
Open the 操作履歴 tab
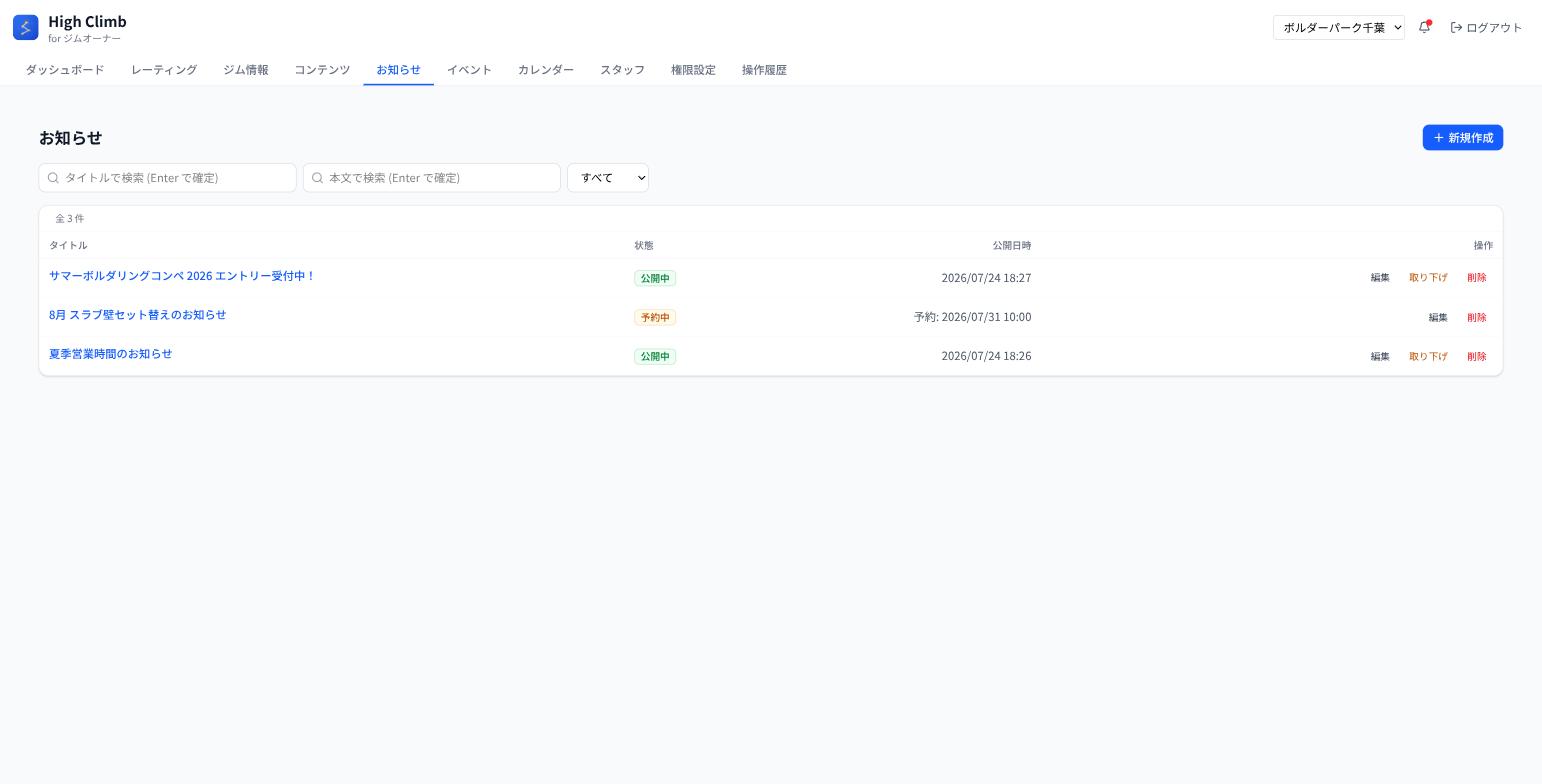[764, 70]
